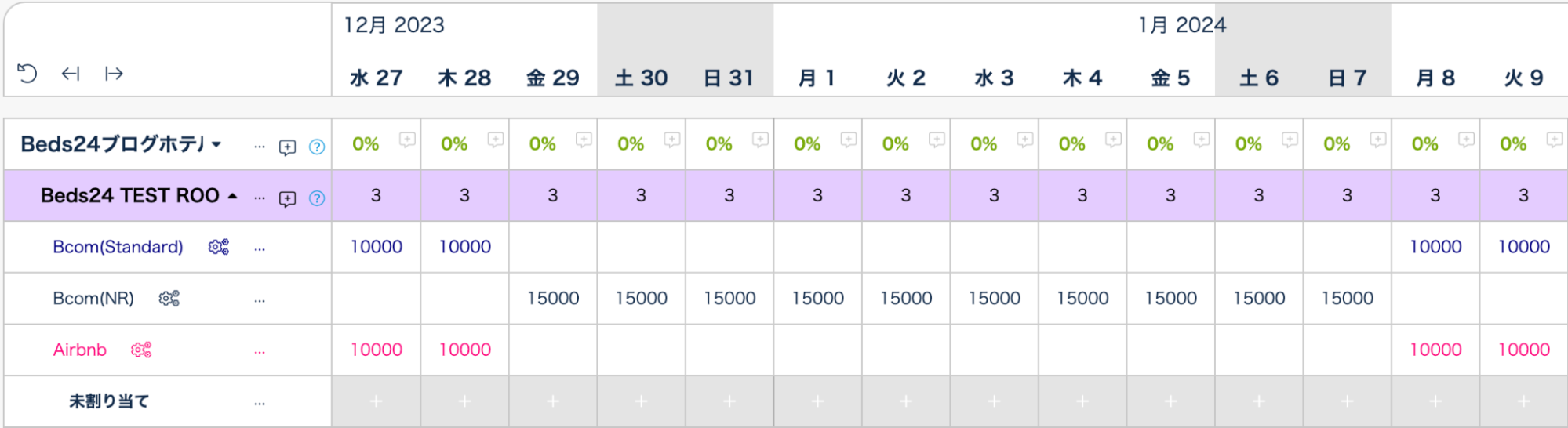Open settings gears for Bcom(NR)
Screen dimensions: 1568x428
click(x=169, y=299)
